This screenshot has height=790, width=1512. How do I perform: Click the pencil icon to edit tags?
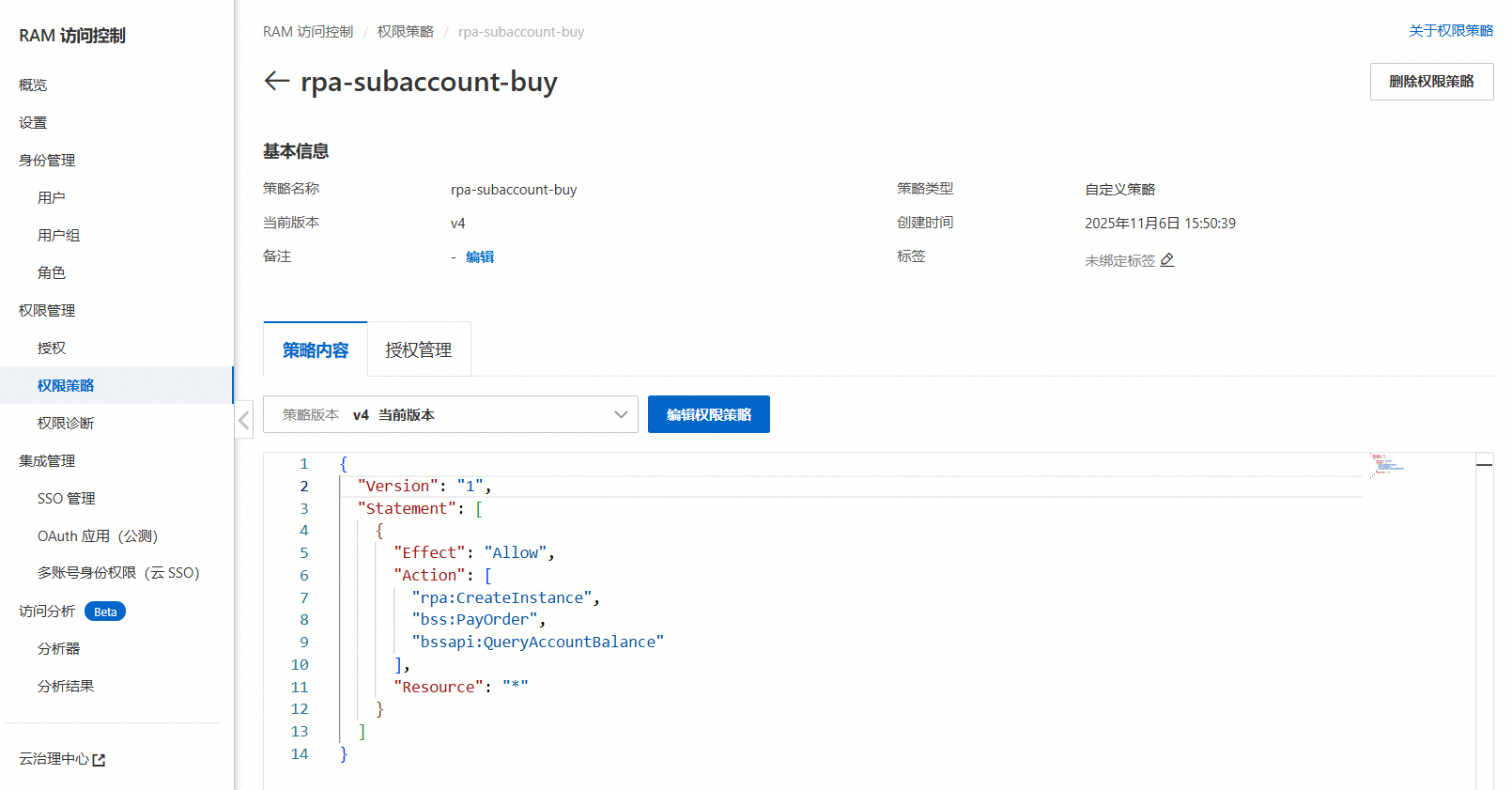point(1167,260)
